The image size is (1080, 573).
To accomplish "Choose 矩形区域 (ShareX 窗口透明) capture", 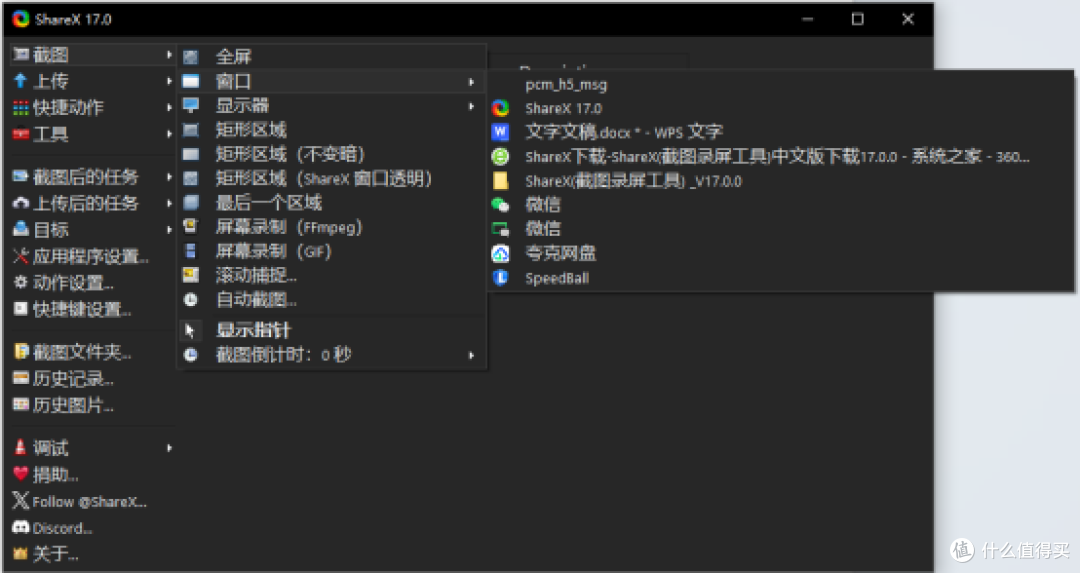I will coord(332,178).
